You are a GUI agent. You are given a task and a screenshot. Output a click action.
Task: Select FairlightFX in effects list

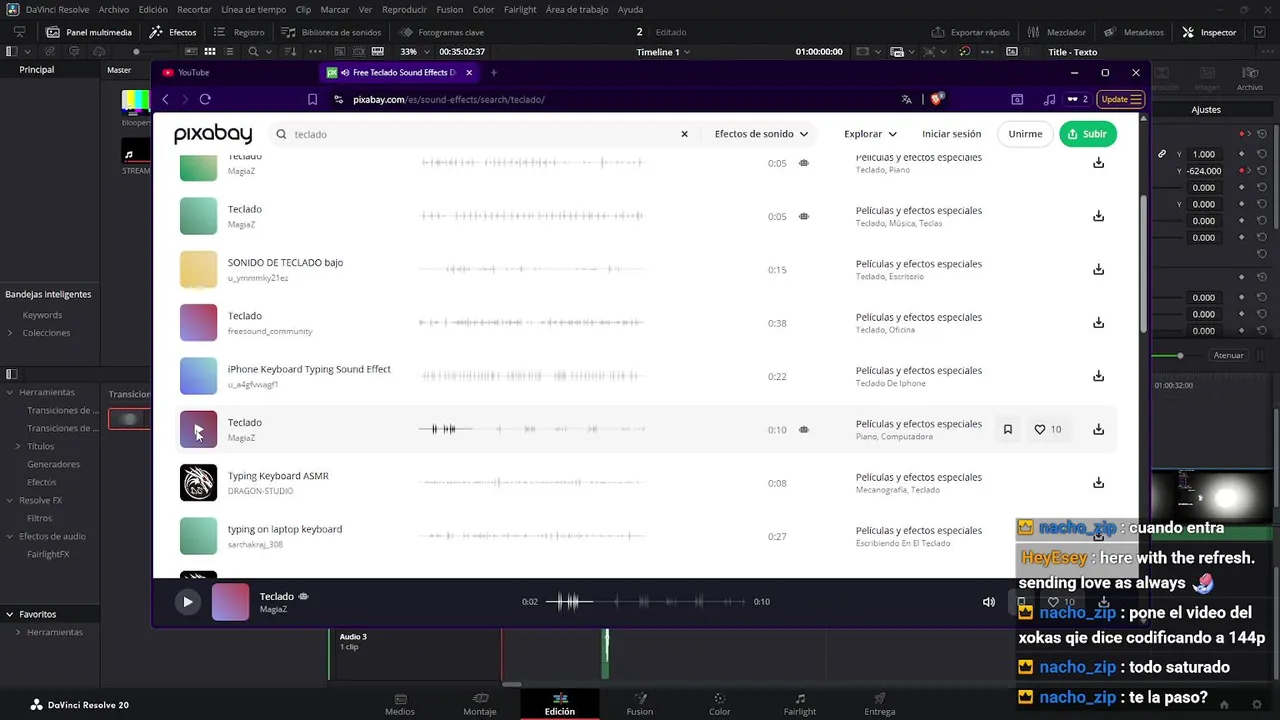pos(48,554)
